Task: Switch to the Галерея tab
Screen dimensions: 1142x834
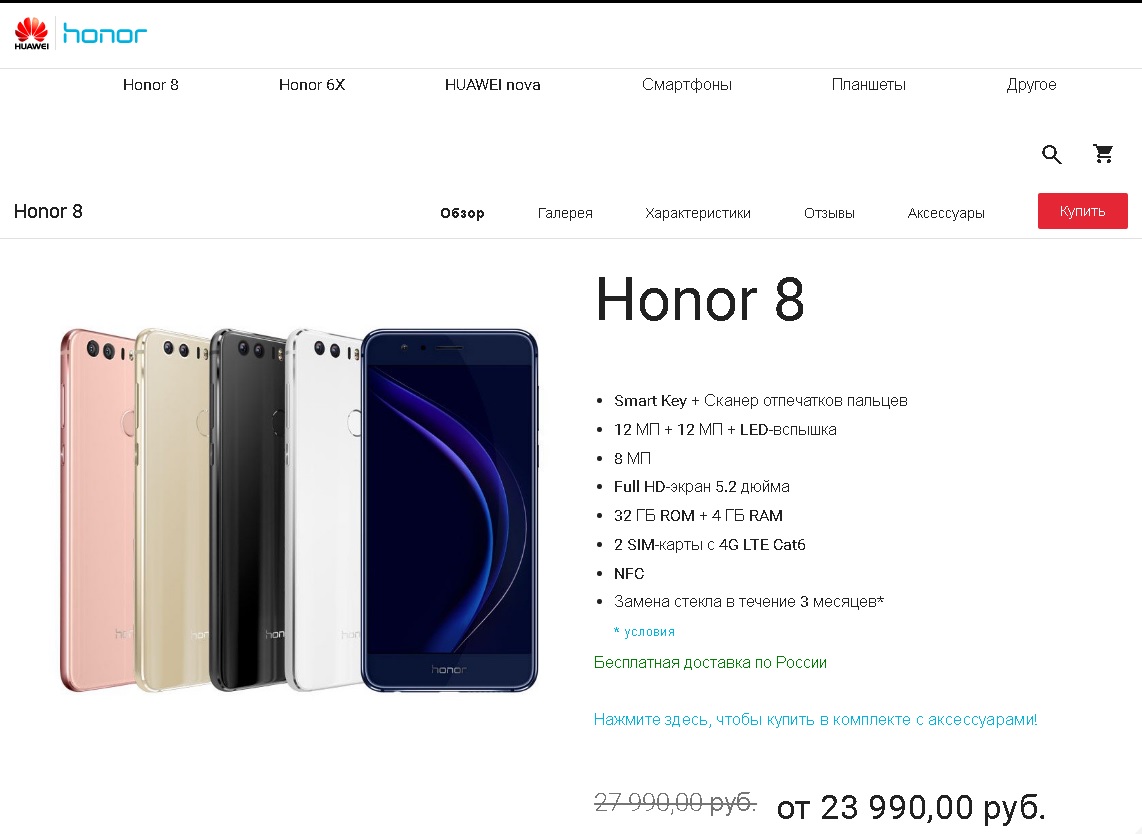Action: [x=565, y=213]
